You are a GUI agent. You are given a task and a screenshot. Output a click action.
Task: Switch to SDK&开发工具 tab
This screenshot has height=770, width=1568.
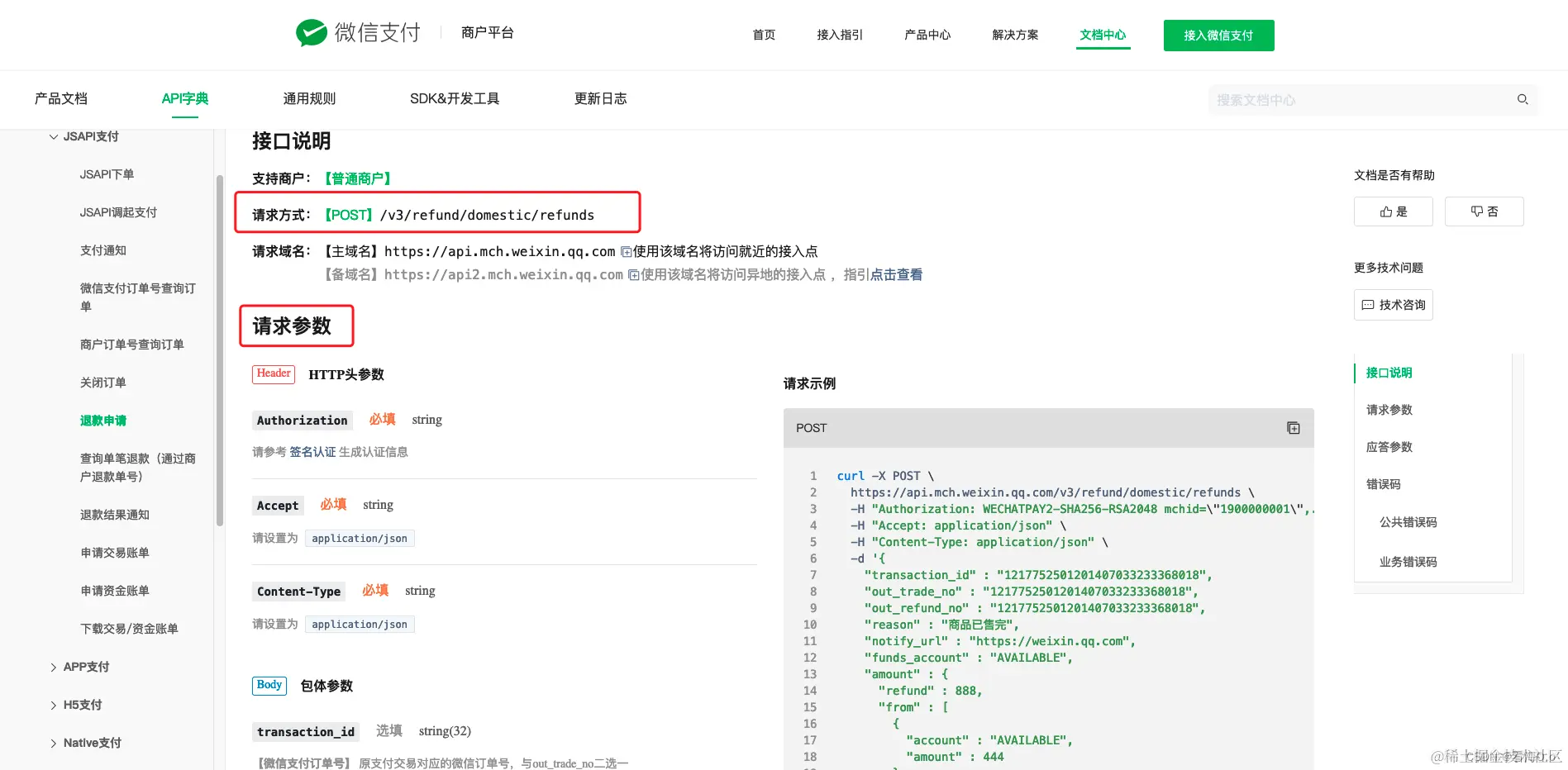point(455,98)
